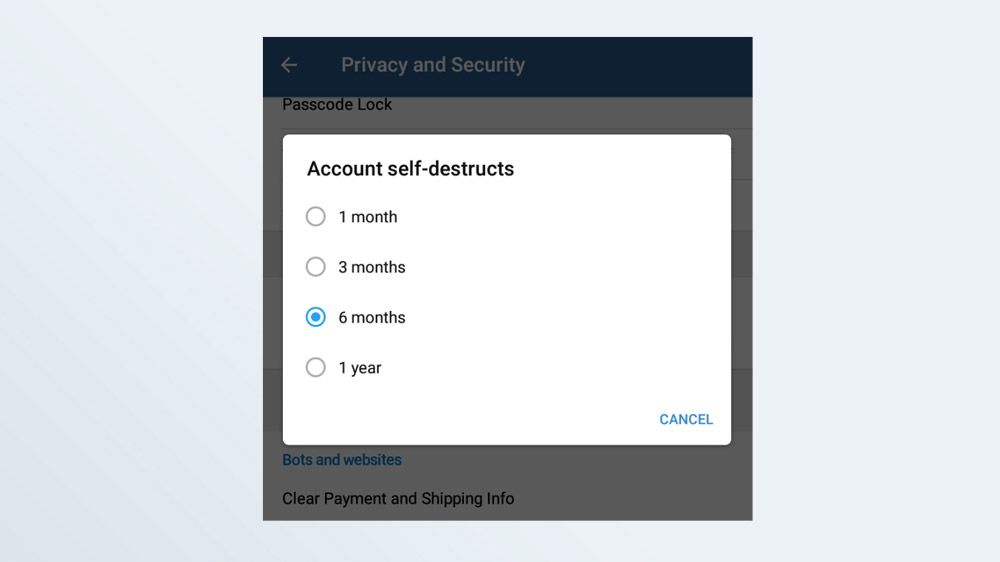The width and height of the screenshot is (1000, 562).
Task: Click the Bots and websites section header
Action: point(342,460)
